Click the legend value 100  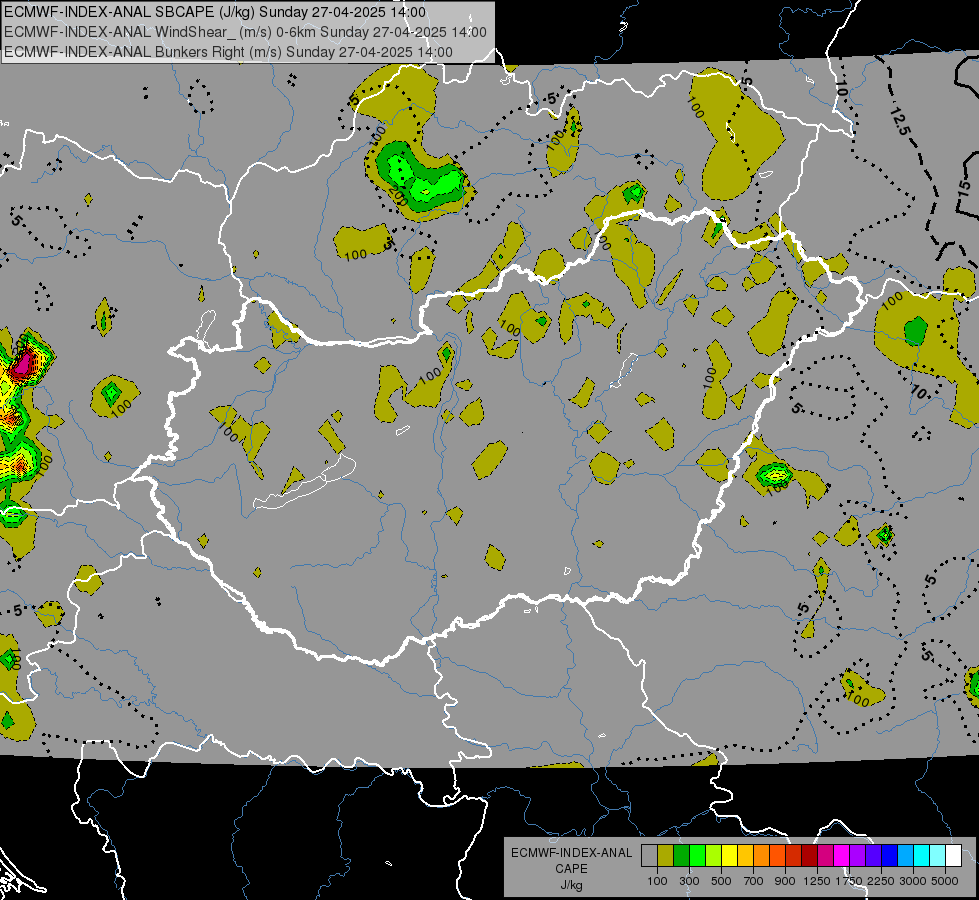[x=657, y=881]
